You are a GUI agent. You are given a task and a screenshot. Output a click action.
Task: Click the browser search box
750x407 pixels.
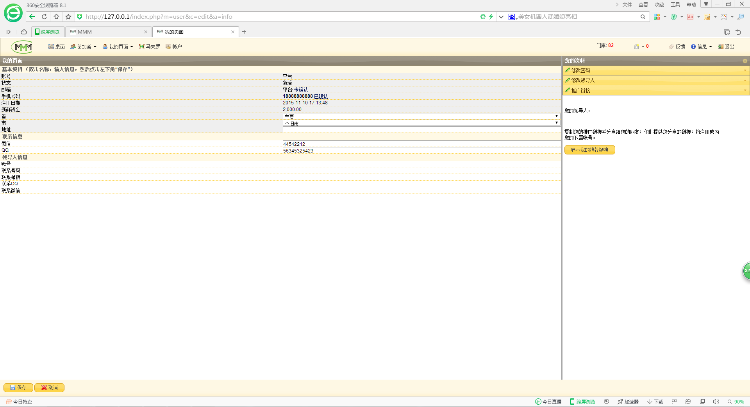pos(577,16)
